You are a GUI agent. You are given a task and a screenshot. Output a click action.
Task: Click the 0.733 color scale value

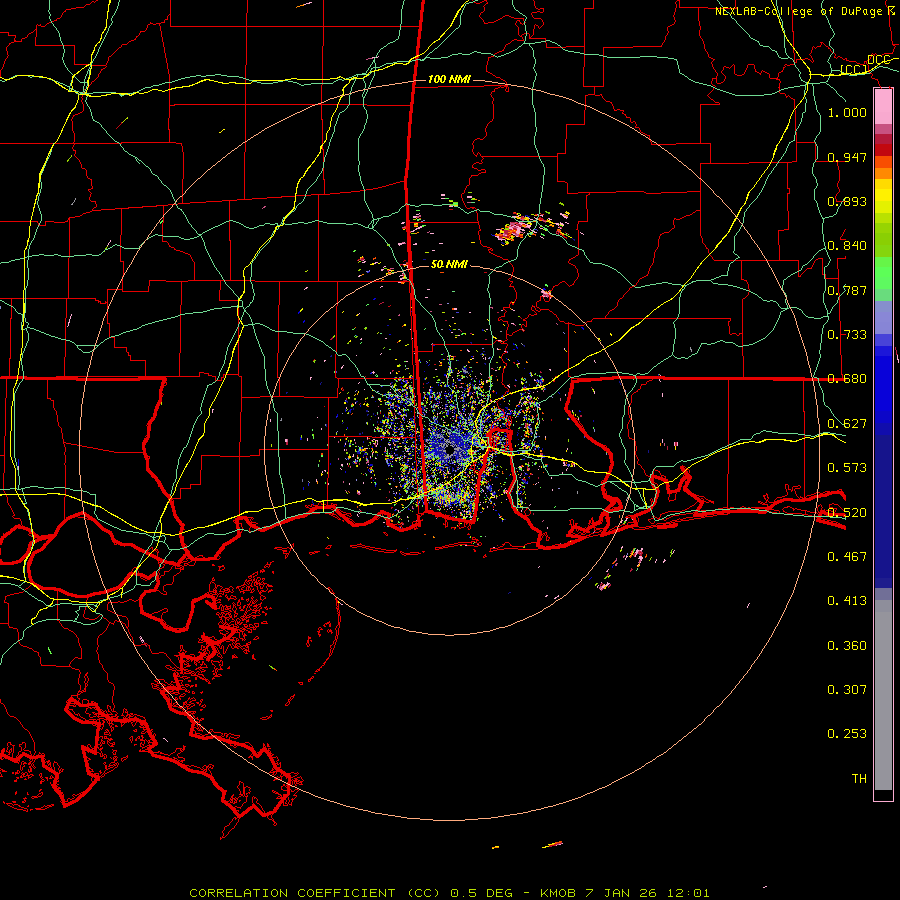click(x=847, y=335)
